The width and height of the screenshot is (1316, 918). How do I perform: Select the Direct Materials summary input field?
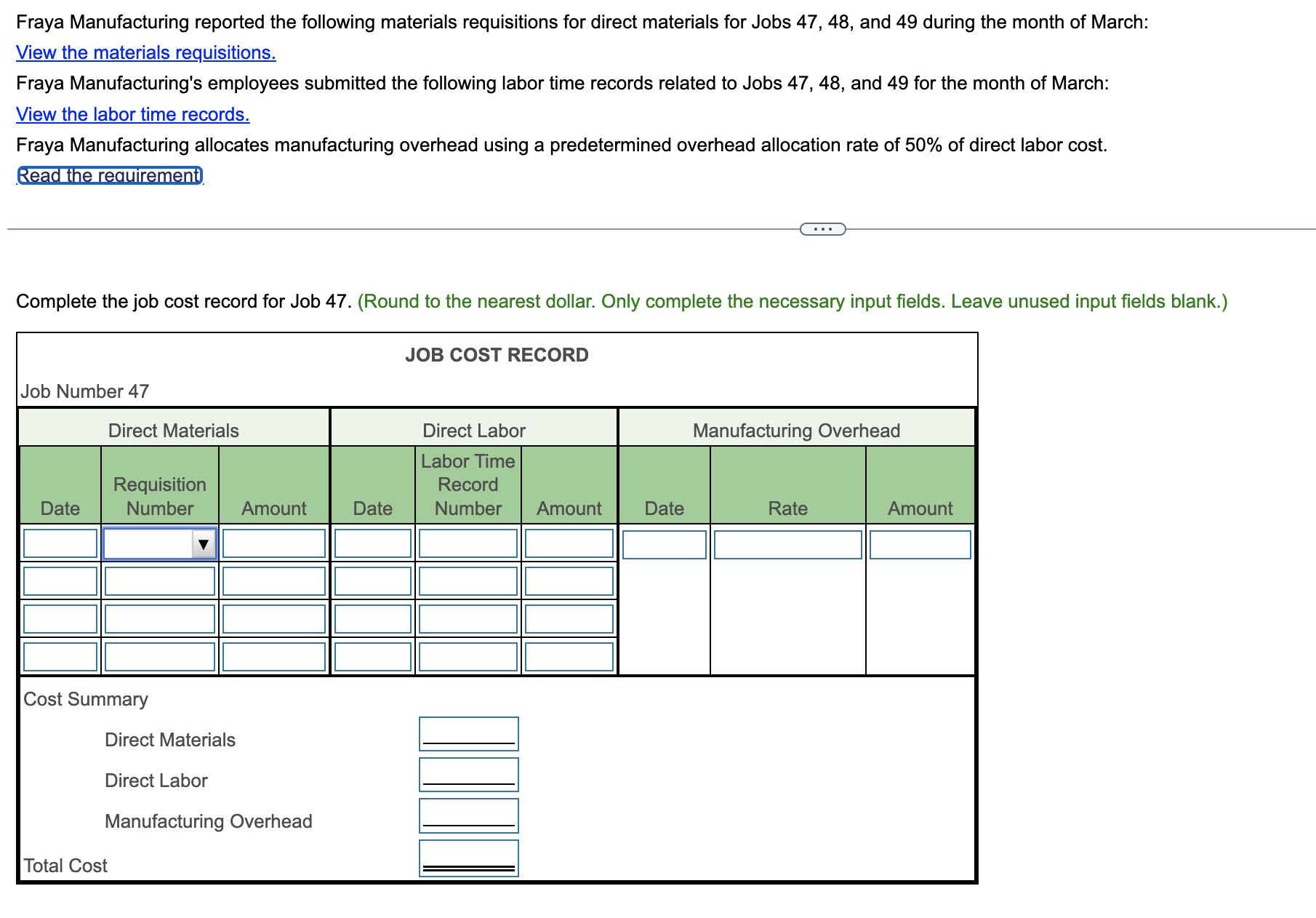468,734
